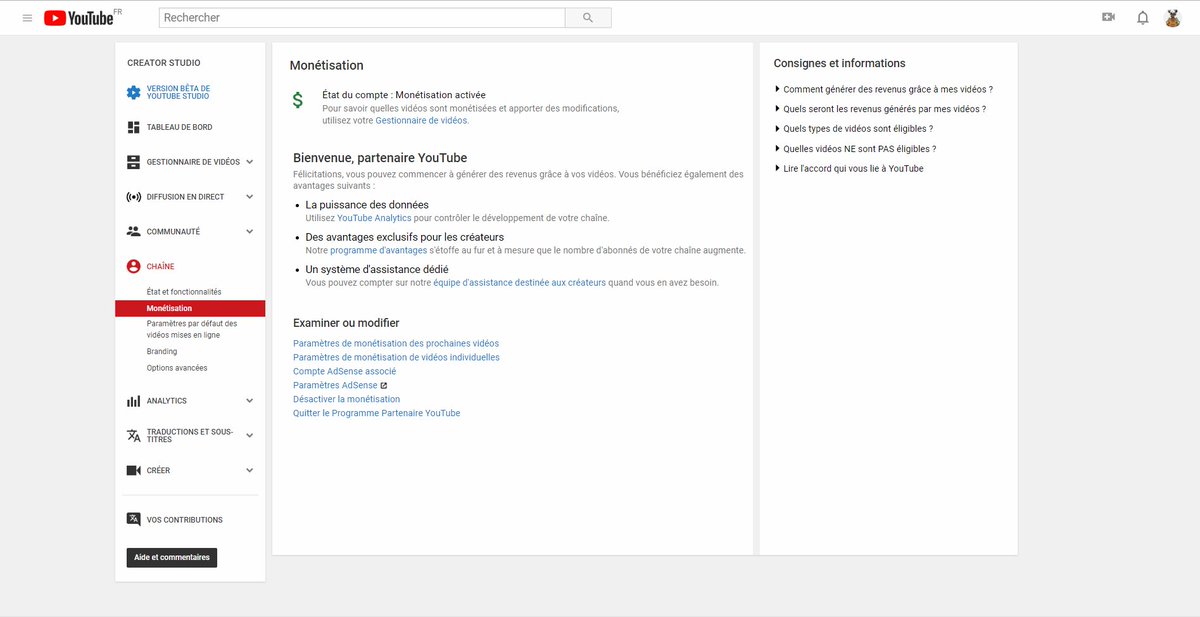Open Options avancées submenu item
The width and height of the screenshot is (1200, 617).
point(177,368)
